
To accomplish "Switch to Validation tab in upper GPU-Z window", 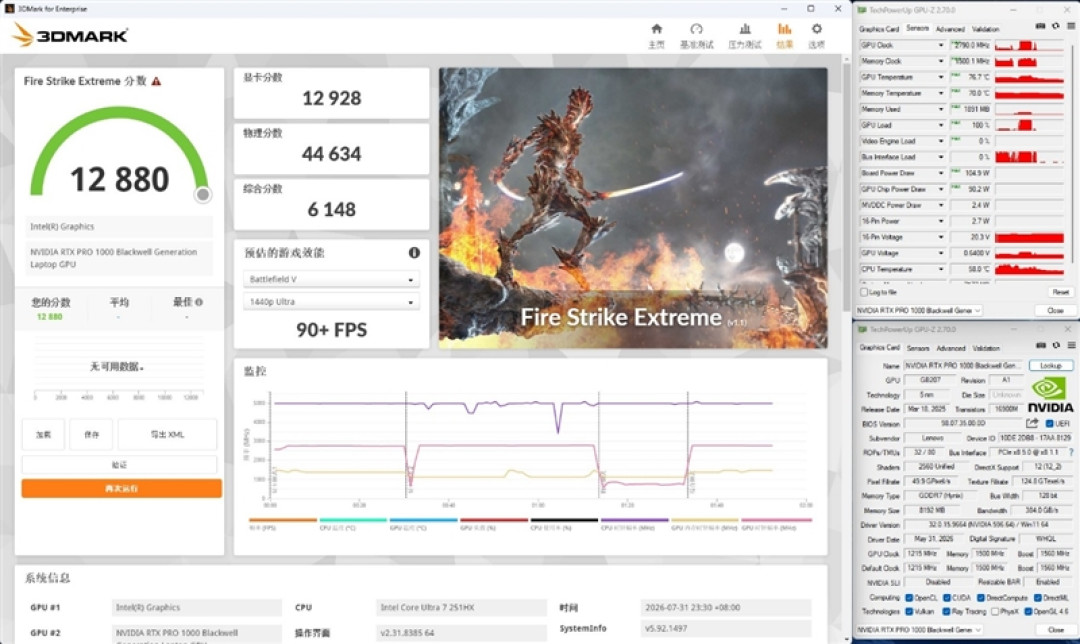I will (986, 29).
